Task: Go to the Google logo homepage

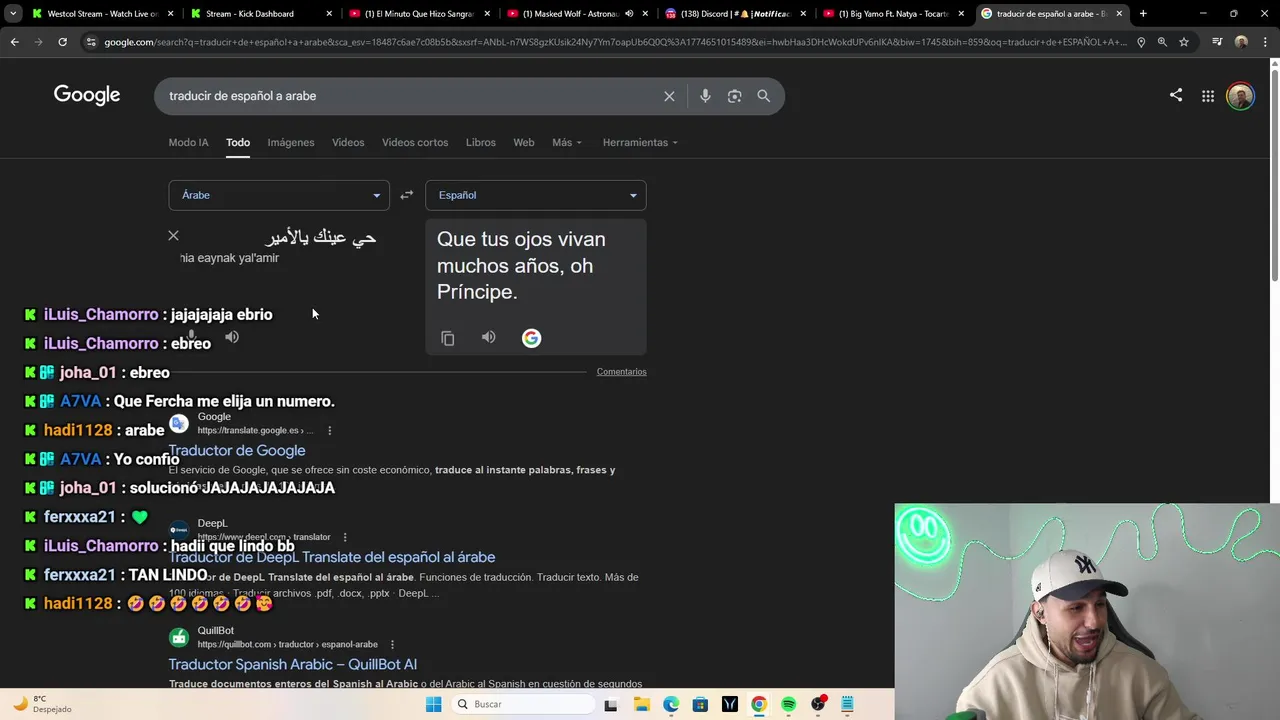Action: [87, 95]
